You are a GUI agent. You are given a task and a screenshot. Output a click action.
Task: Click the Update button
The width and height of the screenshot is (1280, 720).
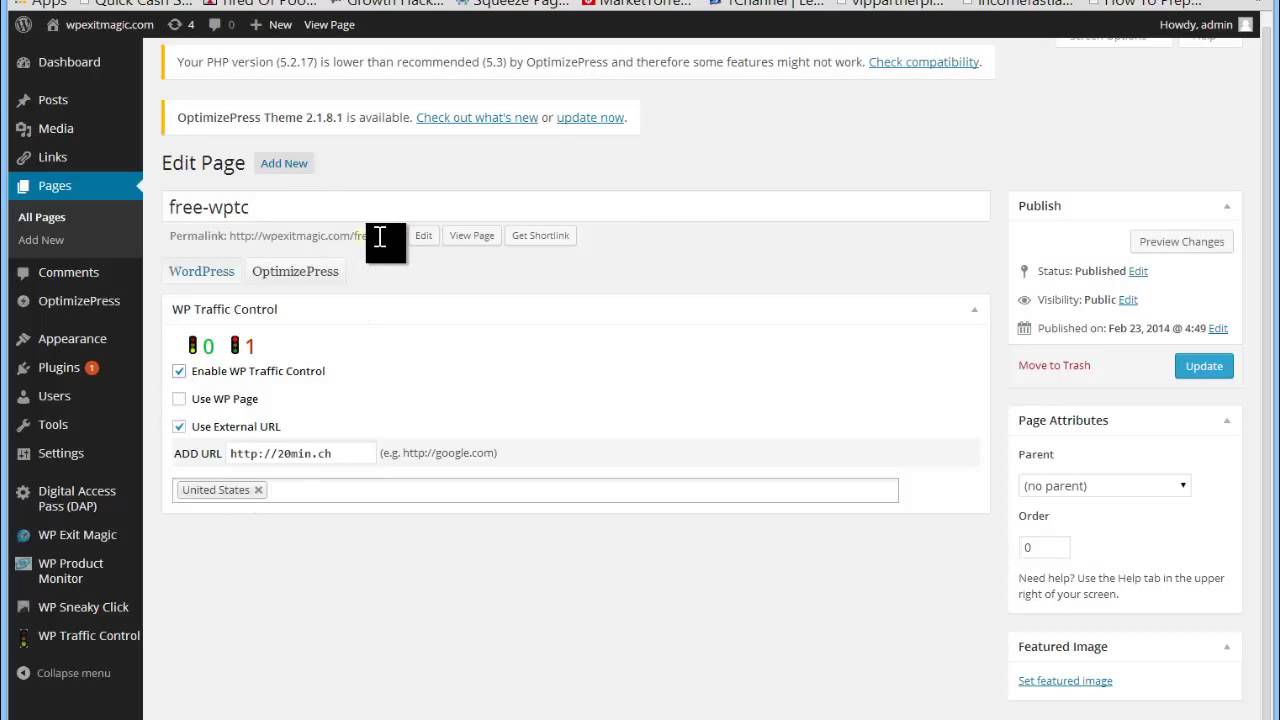(x=1204, y=366)
